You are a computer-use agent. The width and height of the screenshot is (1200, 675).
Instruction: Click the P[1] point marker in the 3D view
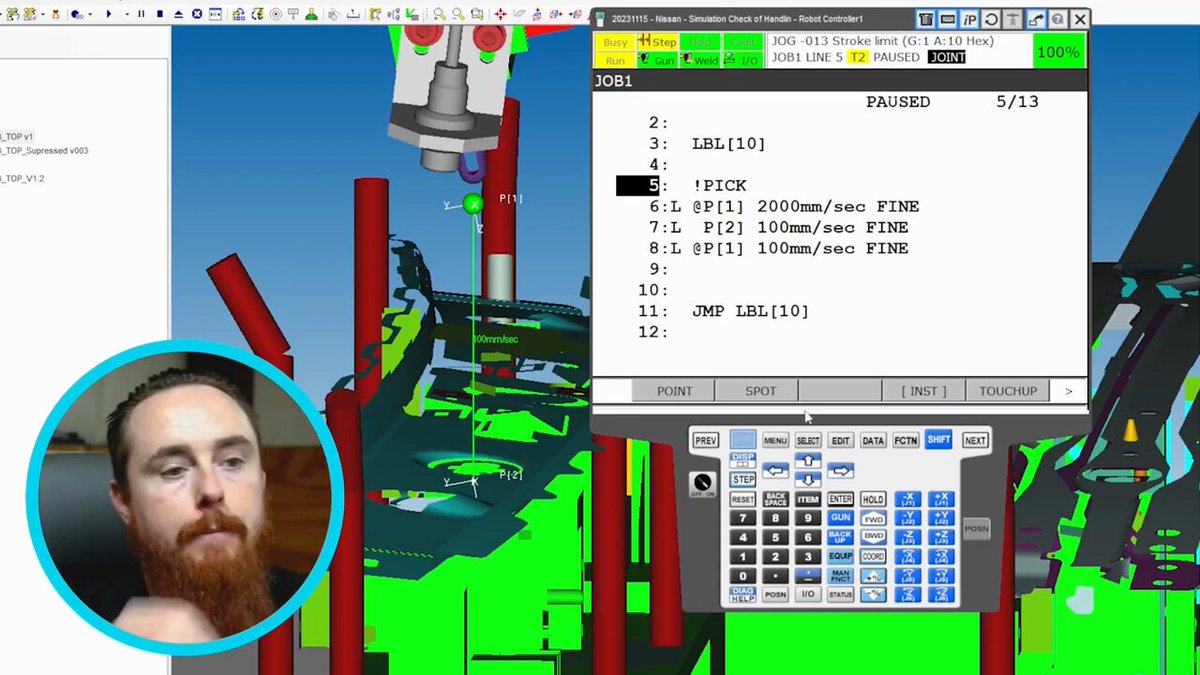pos(473,204)
